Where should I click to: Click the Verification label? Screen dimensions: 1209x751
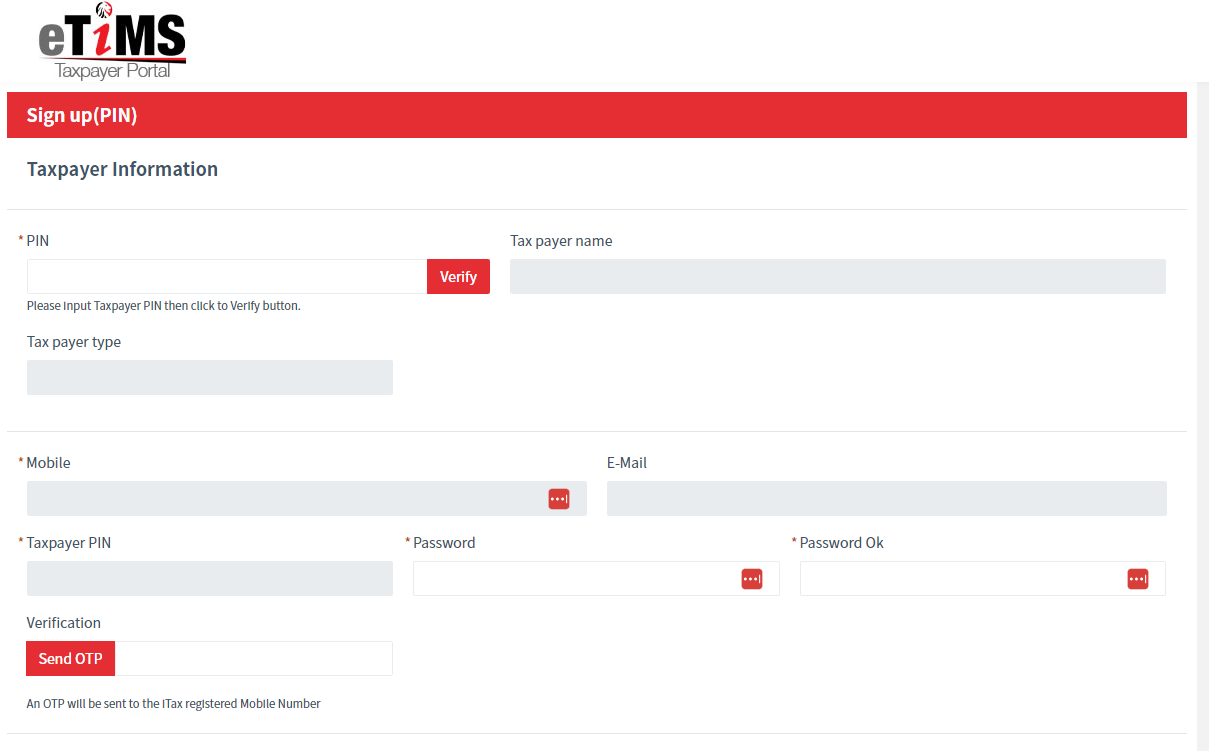(x=64, y=623)
